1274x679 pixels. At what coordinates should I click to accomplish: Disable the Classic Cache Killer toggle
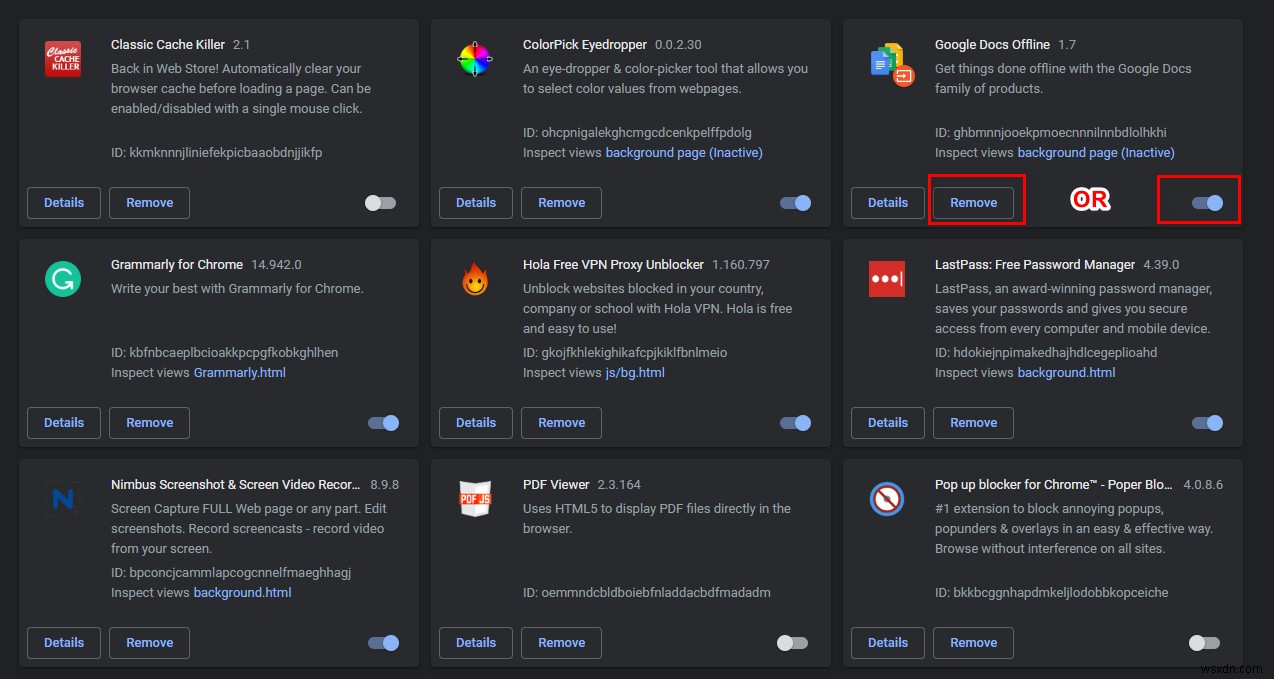pos(380,202)
